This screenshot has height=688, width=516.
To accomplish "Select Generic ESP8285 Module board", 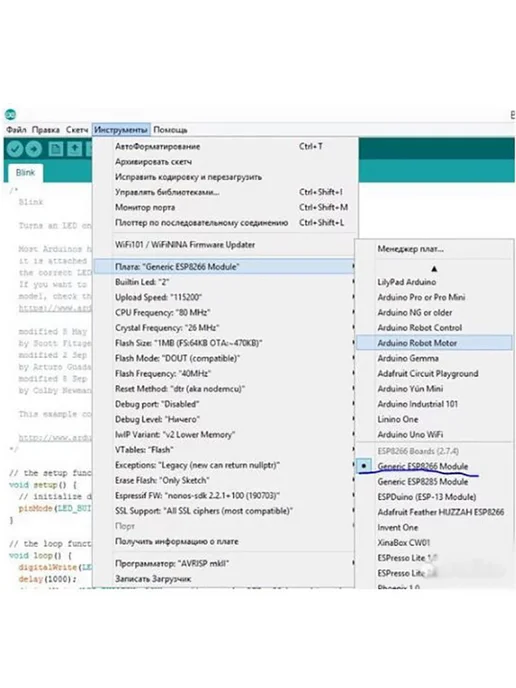I will [434, 482].
